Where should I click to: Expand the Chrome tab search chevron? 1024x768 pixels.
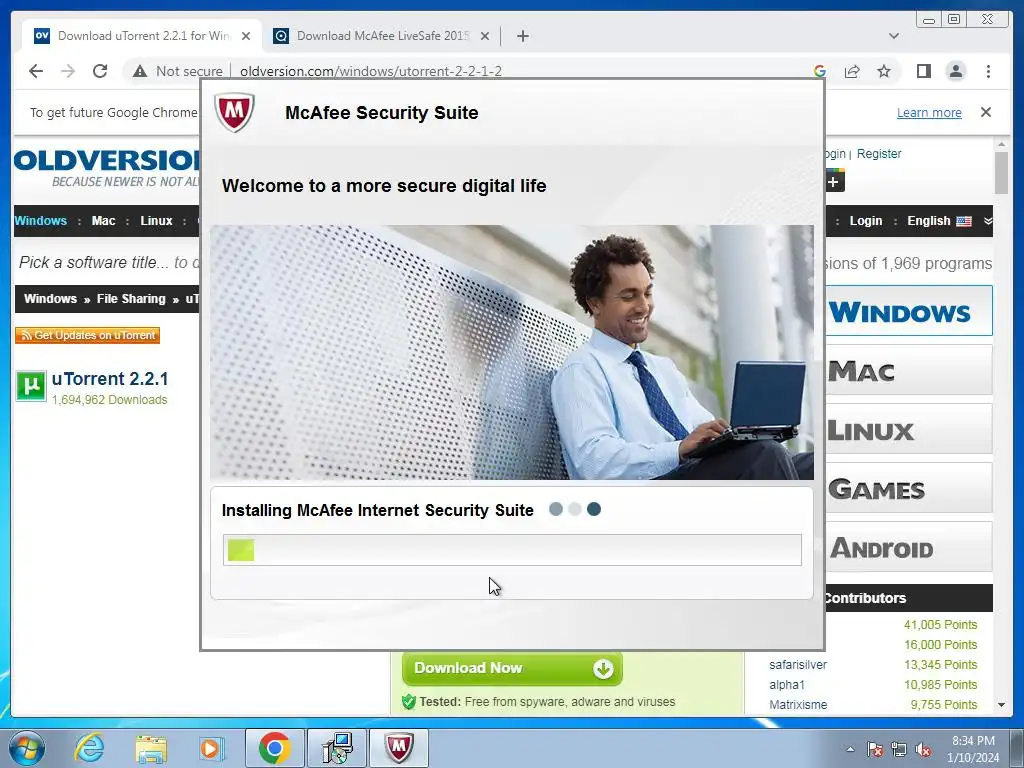[x=893, y=36]
